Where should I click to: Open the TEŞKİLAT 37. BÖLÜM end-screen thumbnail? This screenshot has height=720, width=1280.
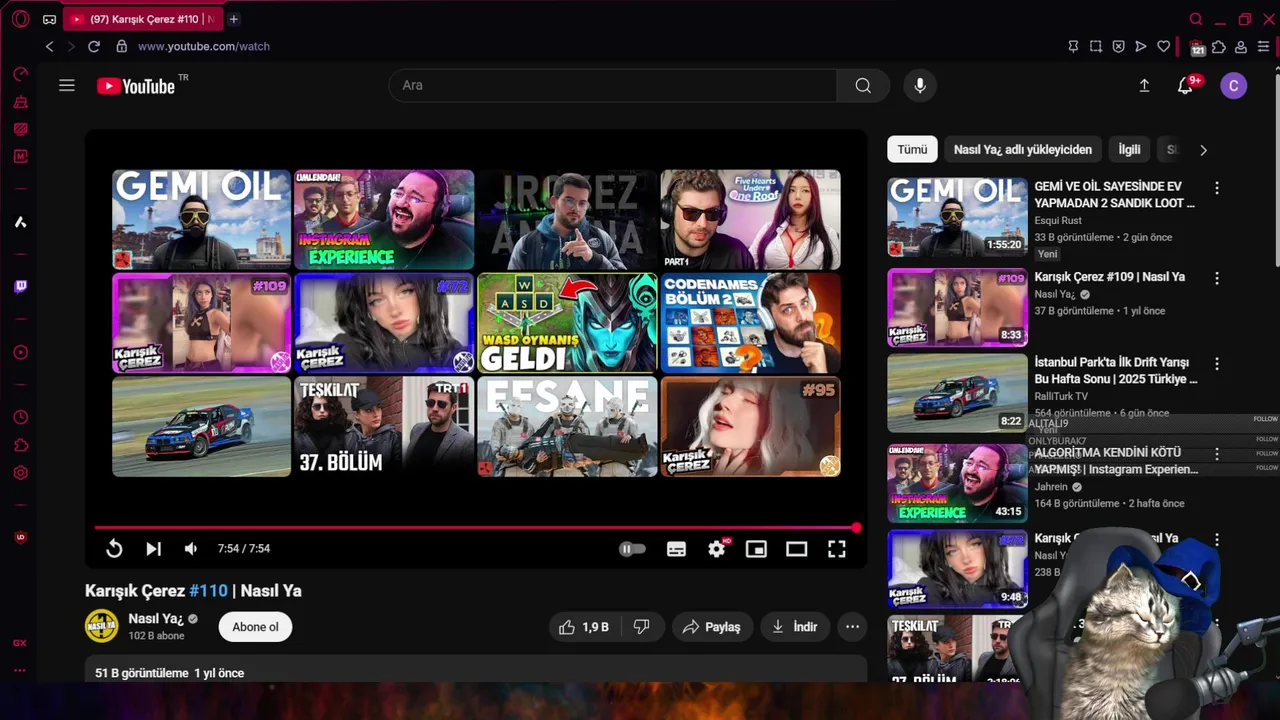click(384, 426)
